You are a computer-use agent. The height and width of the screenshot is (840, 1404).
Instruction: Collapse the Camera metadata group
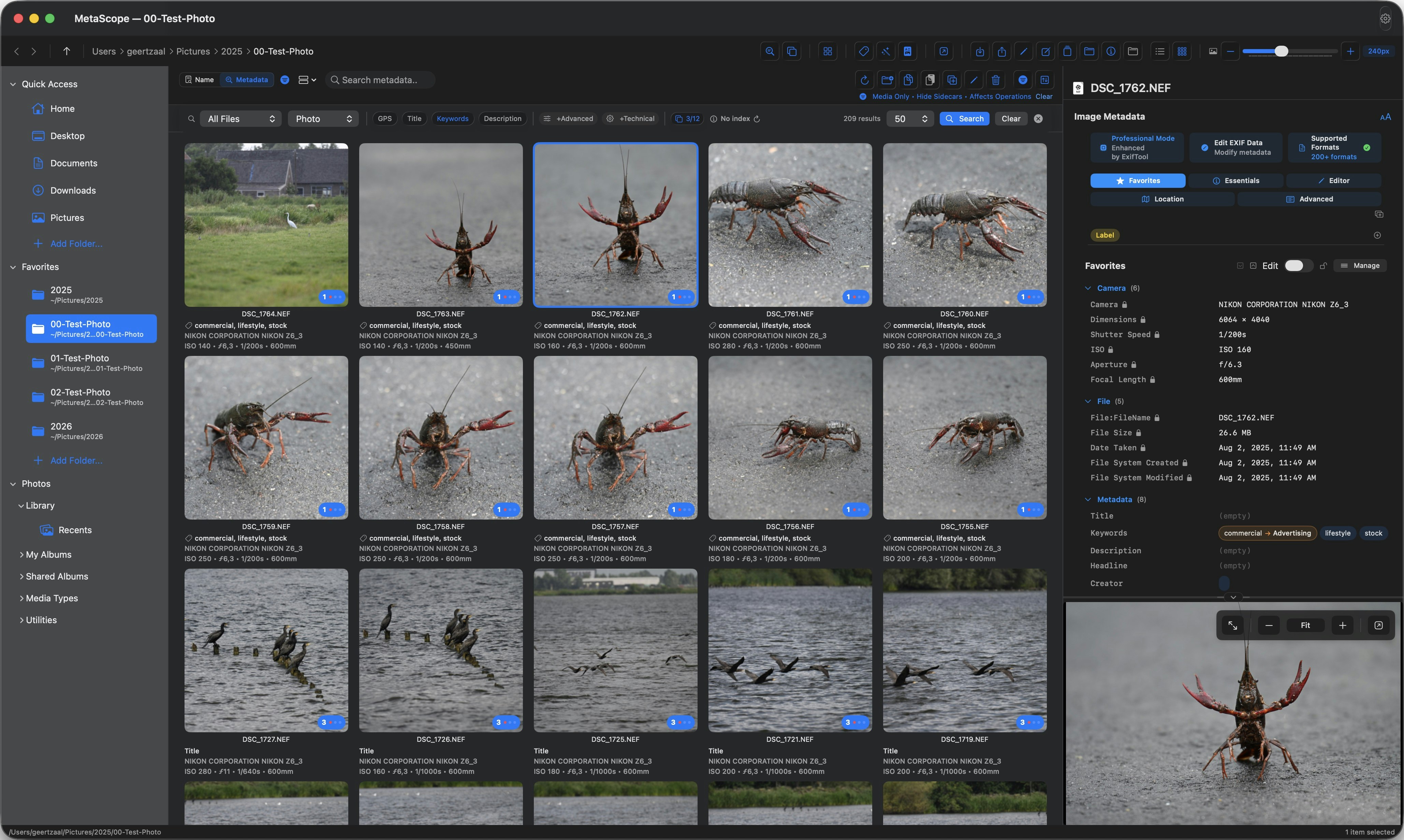[1088, 288]
